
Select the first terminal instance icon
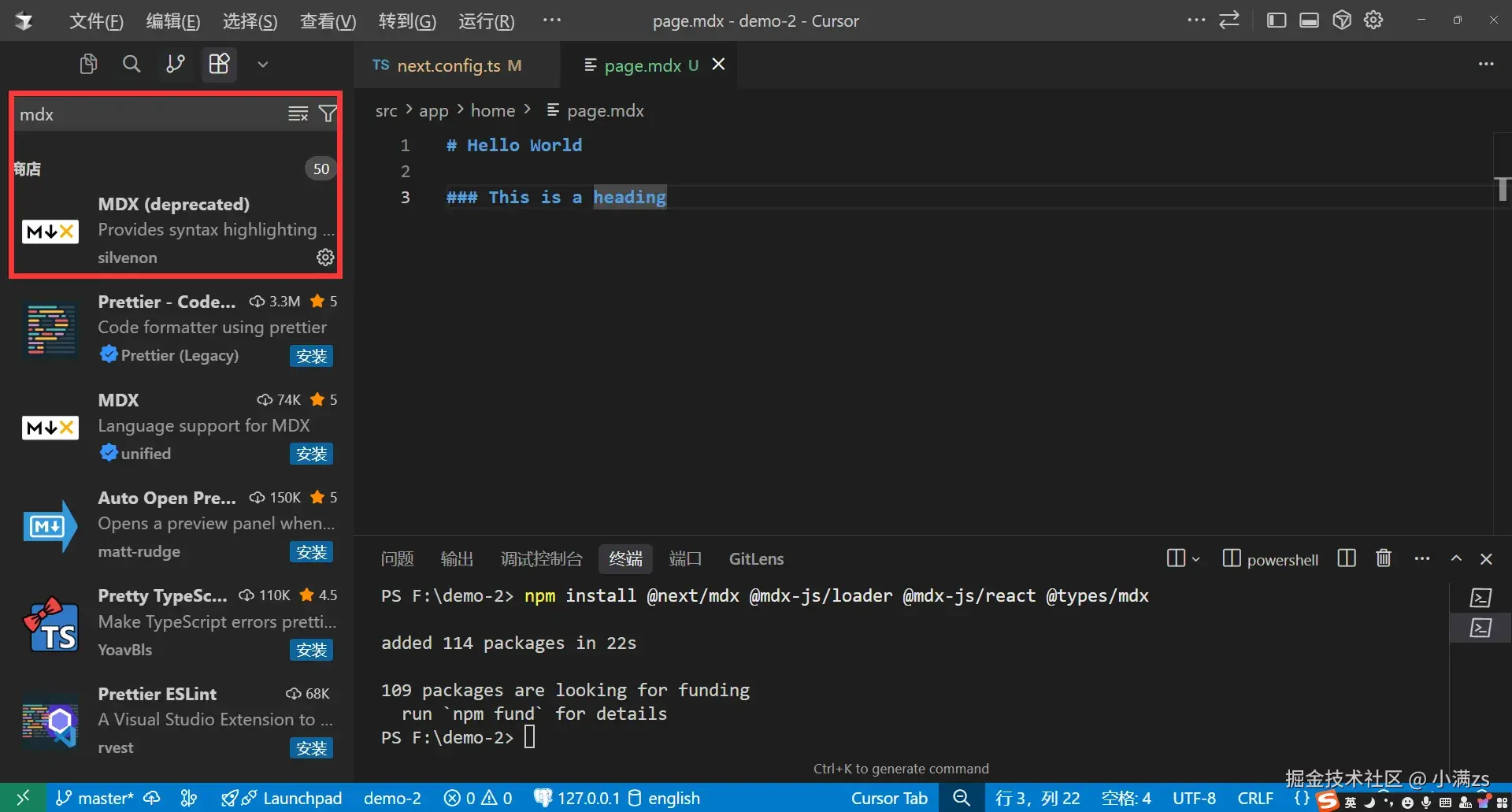[x=1480, y=598]
